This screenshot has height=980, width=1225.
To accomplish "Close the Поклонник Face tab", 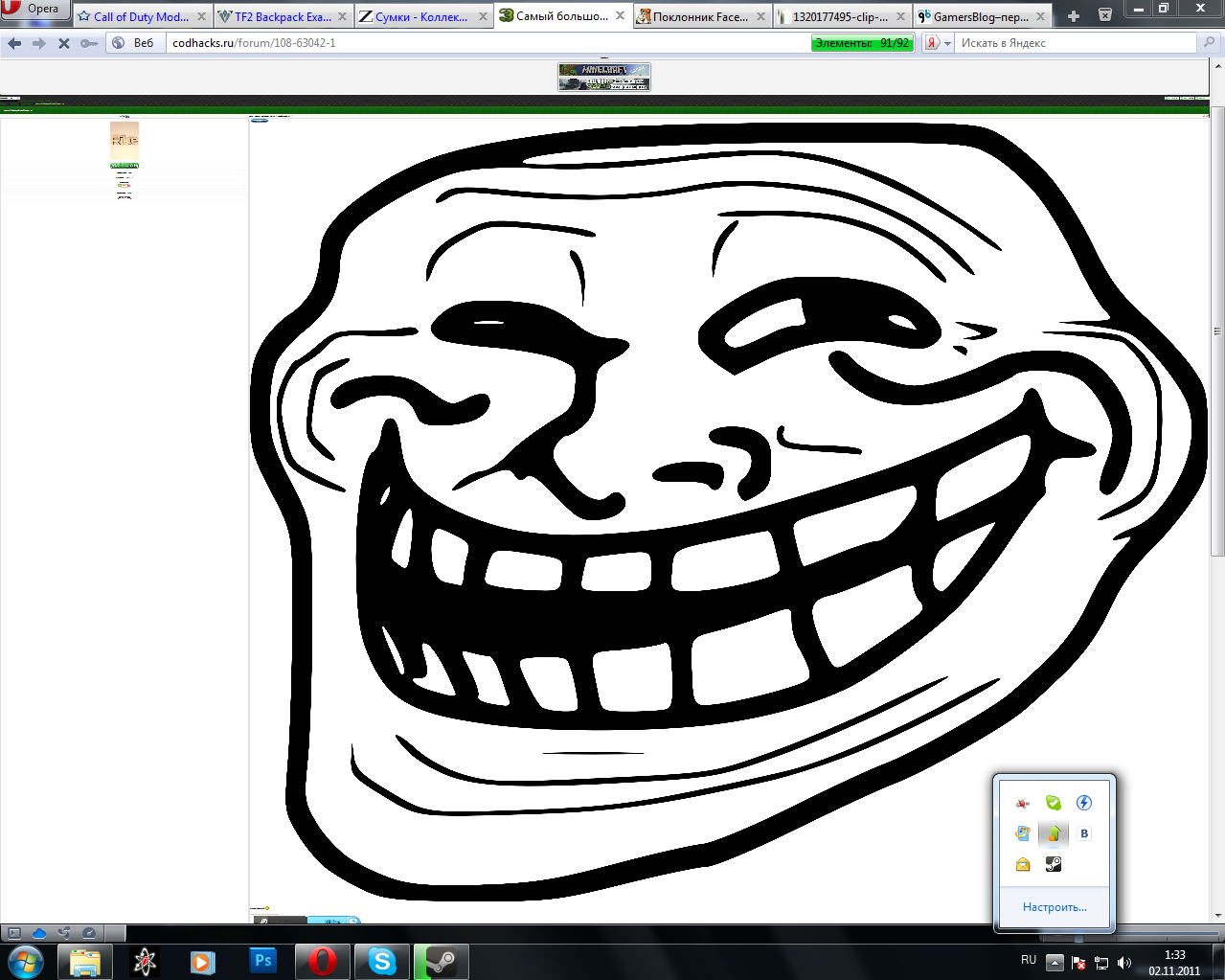I will (x=760, y=16).
